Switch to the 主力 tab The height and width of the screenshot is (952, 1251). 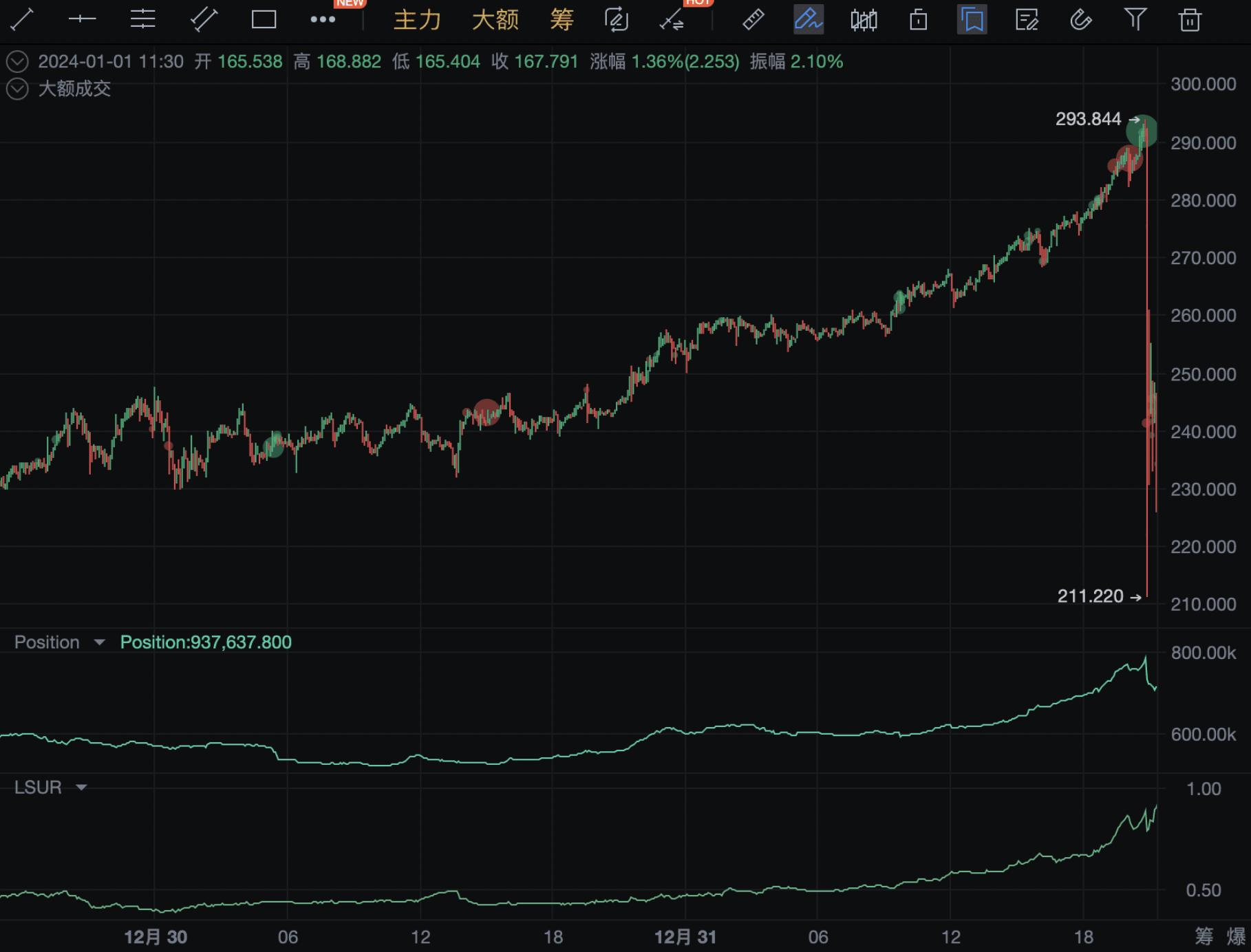click(x=417, y=19)
